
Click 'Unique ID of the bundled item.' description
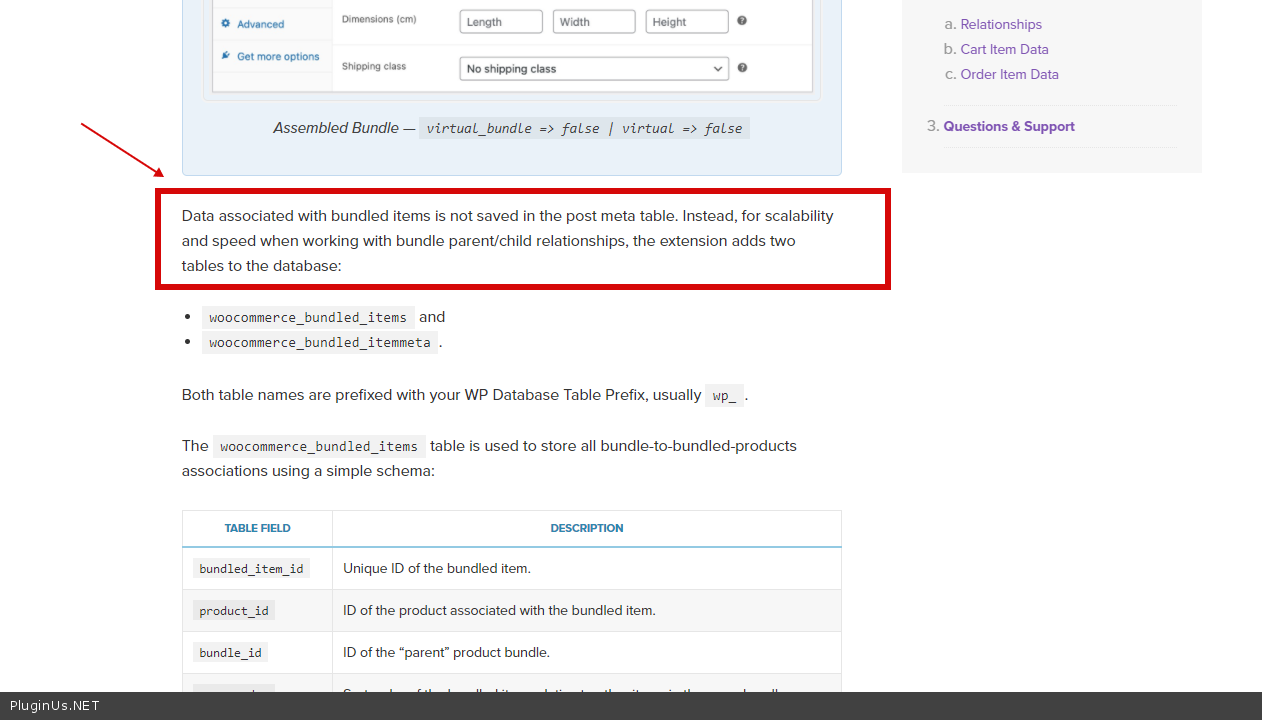click(x=437, y=568)
